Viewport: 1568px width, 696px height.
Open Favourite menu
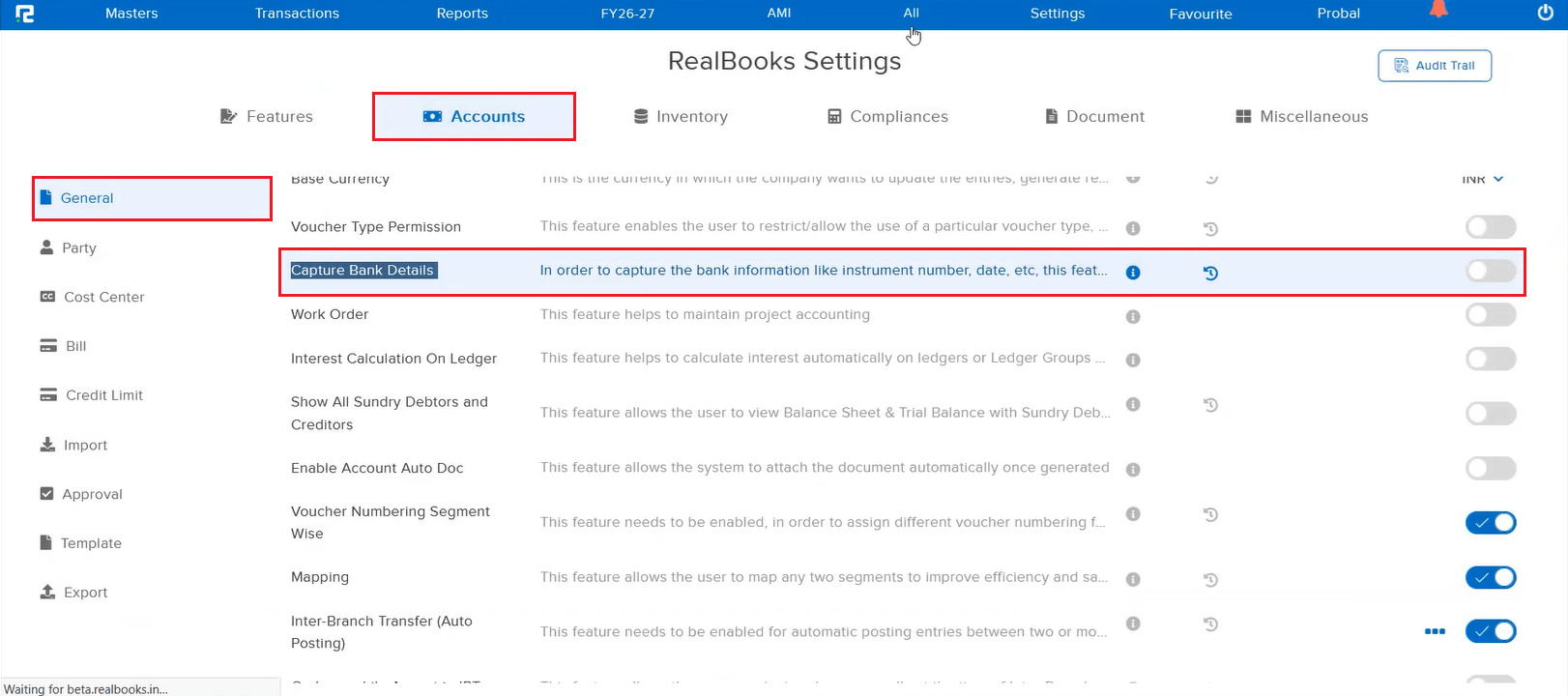tap(1201, 14)
